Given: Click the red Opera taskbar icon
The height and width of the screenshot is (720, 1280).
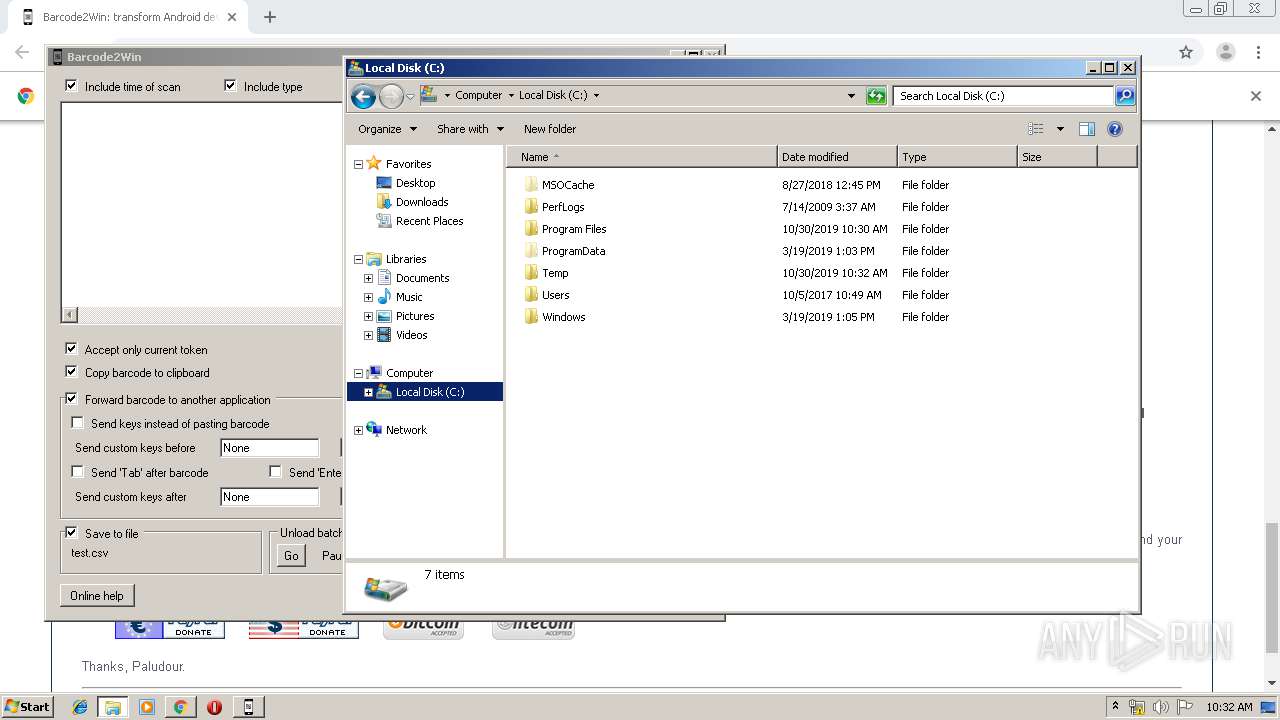Looking at the screenshot, I should pyautogui.click(x=214, y=707).
